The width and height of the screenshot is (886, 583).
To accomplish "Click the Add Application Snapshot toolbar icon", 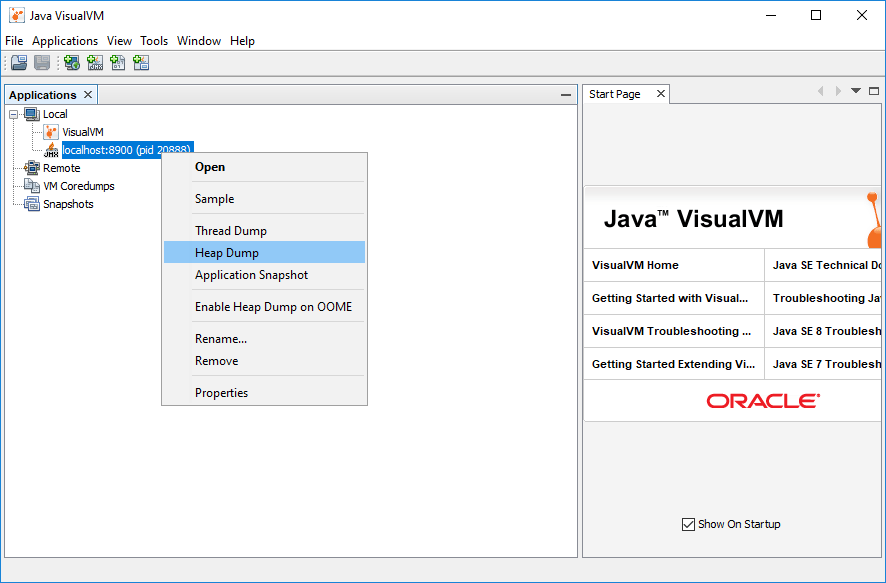I will [141, 62].
